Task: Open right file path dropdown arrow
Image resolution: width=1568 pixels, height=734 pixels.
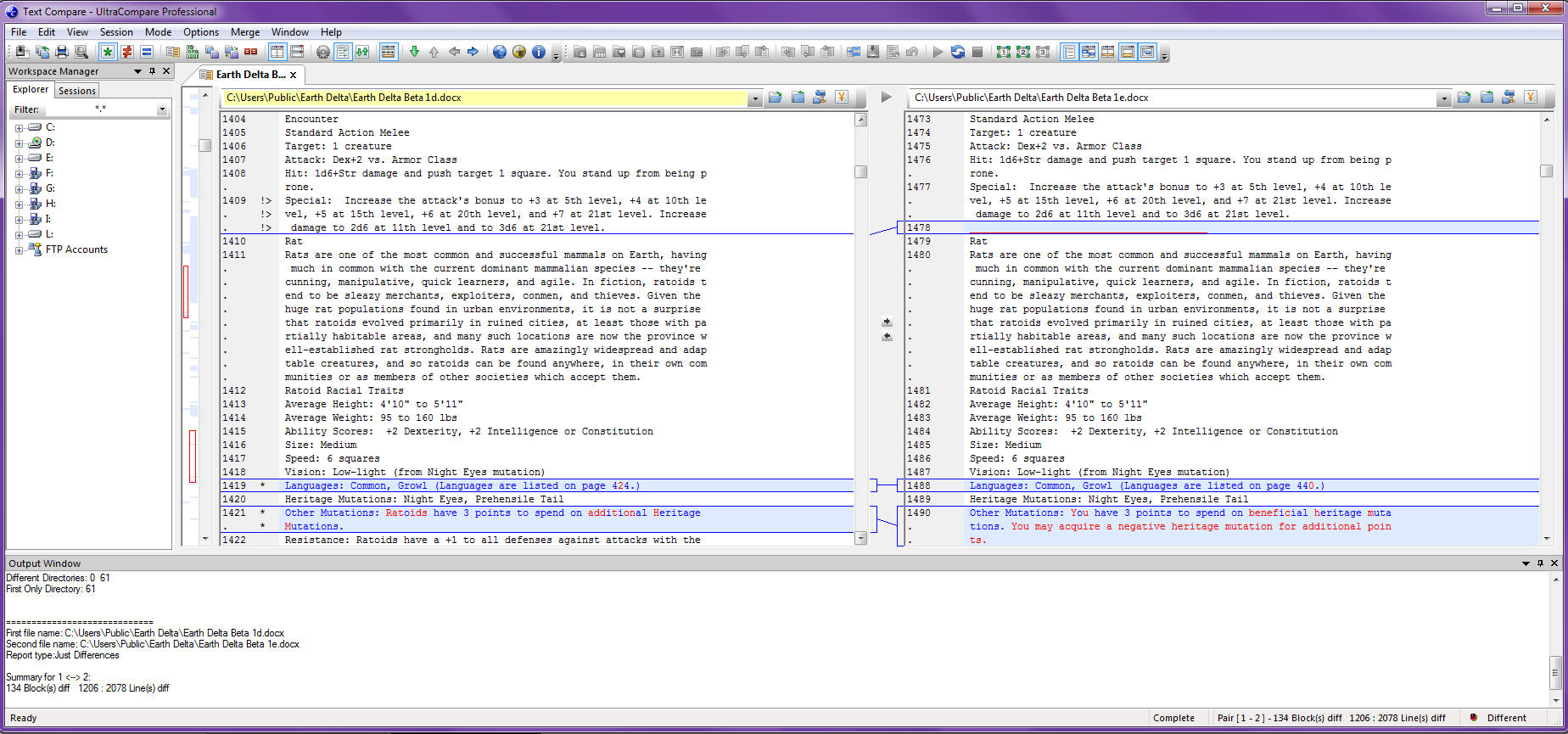Action: tap(1443, 98)
